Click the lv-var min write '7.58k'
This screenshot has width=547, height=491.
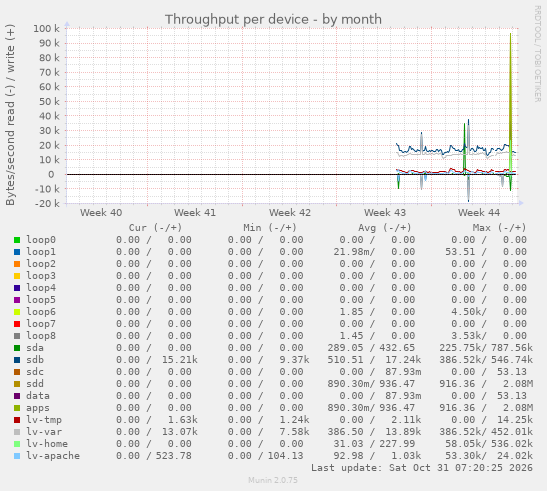pyautogui.click(x=294, y=432)
